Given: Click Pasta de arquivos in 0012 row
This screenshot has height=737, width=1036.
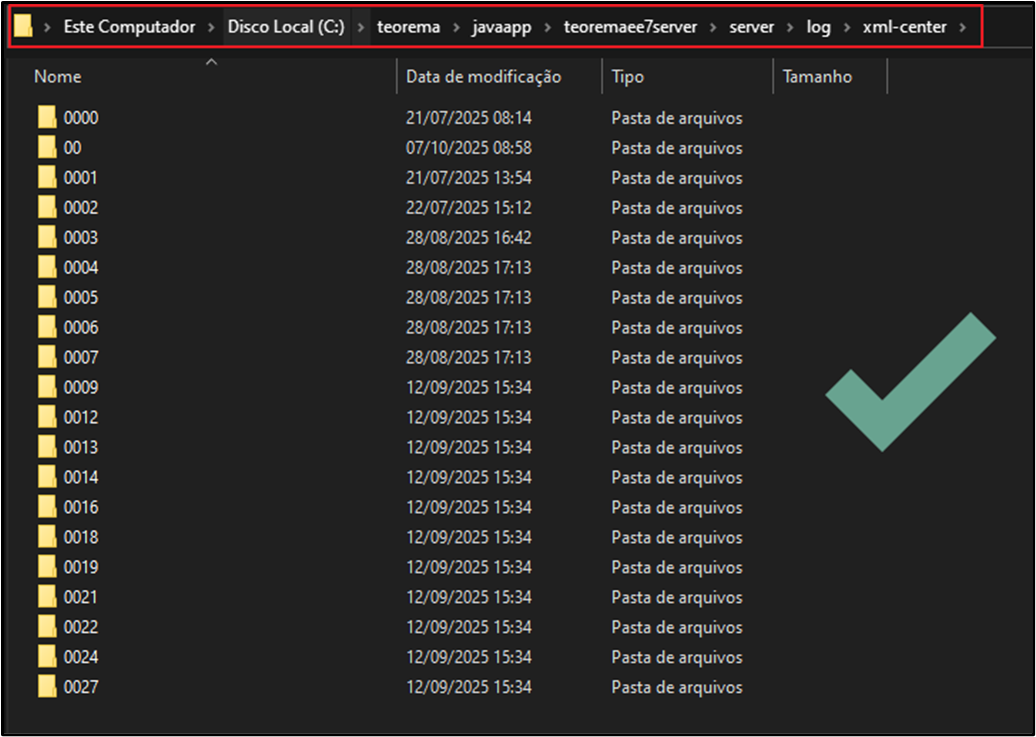Looking at the screenshot, I should tap(677, 418).
